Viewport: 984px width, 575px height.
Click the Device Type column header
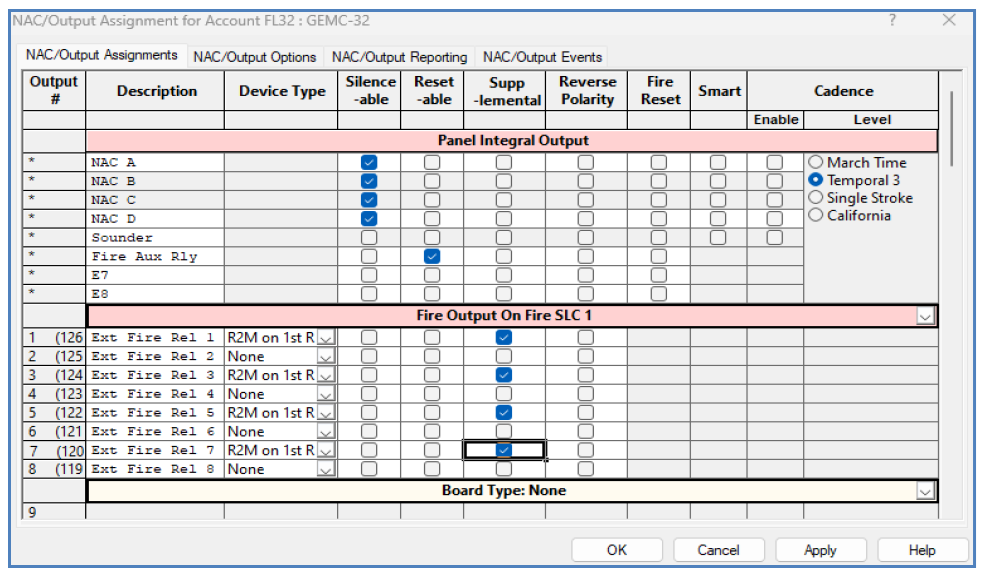pyautogui.click(x=282, y=91)
